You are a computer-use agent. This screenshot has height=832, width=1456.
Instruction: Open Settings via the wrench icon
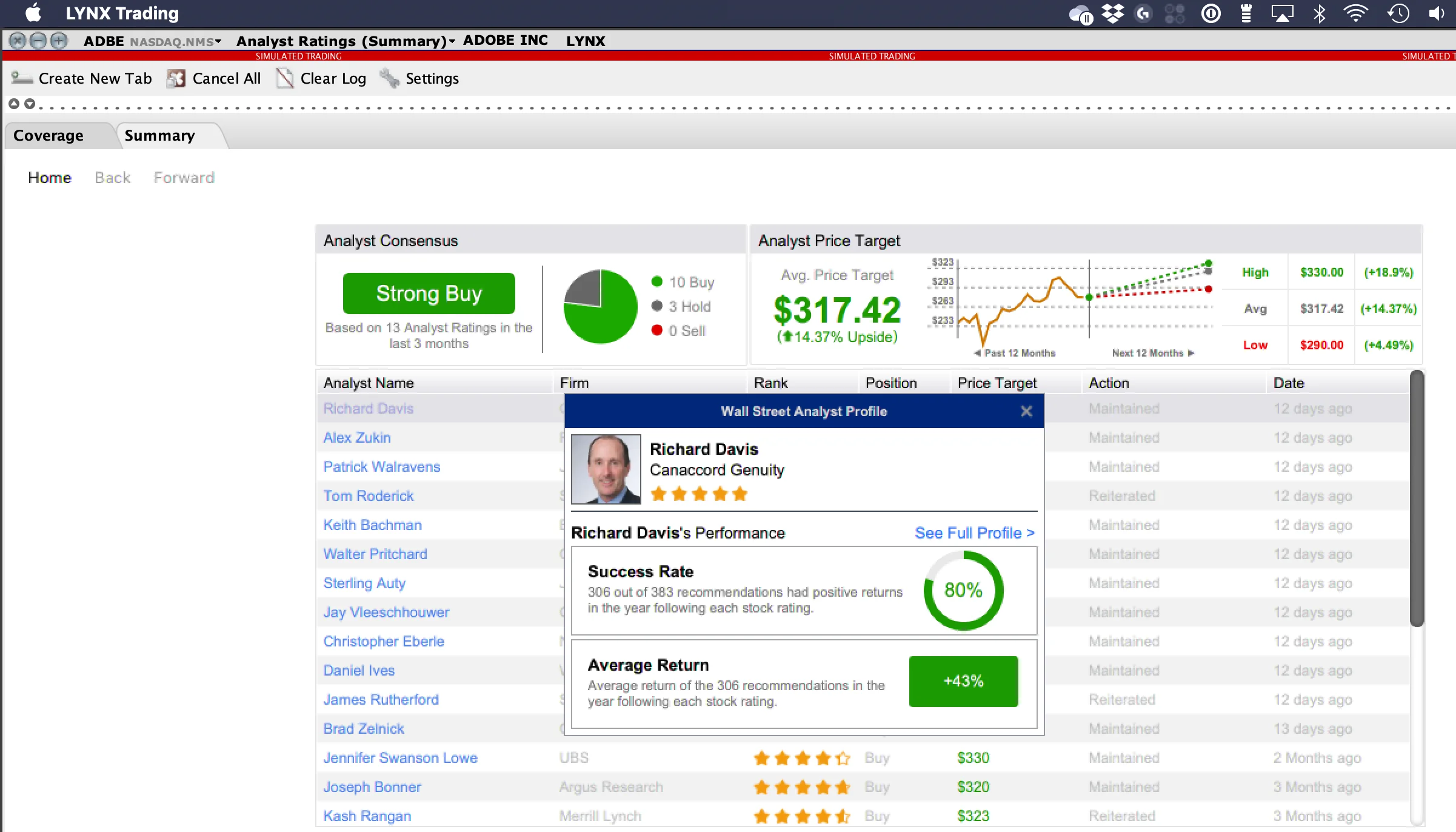(390, 78)
